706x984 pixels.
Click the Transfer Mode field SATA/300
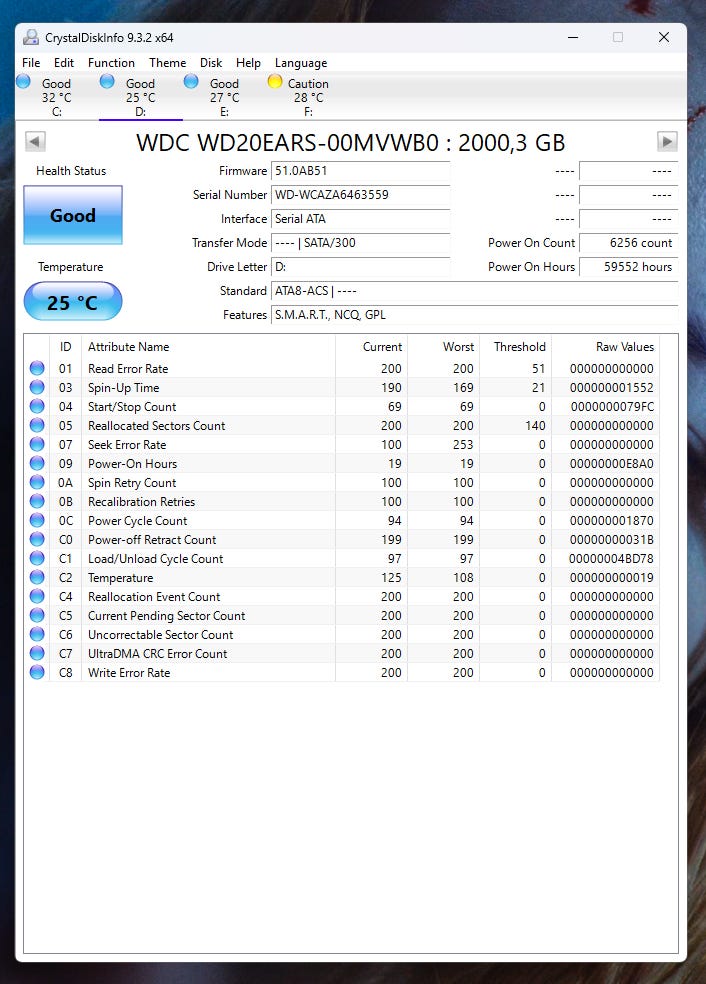coord(360,243)
